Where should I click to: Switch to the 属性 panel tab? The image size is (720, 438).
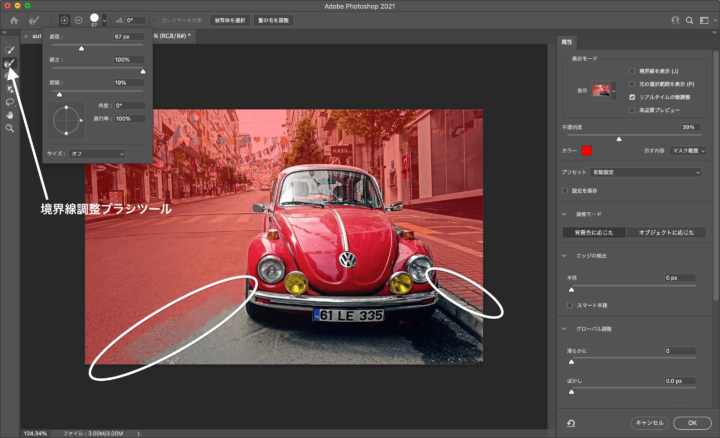(x=567, y=42)
